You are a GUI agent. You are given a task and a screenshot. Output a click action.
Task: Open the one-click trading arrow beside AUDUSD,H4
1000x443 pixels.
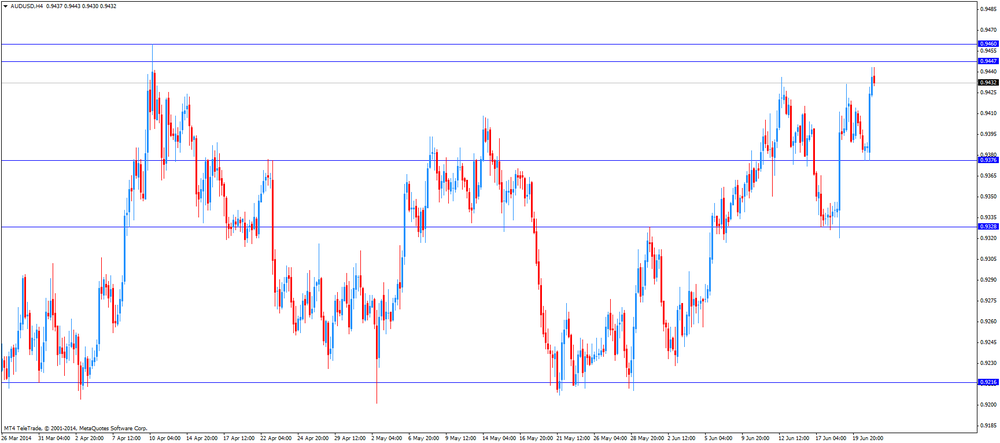click(4, 6)
